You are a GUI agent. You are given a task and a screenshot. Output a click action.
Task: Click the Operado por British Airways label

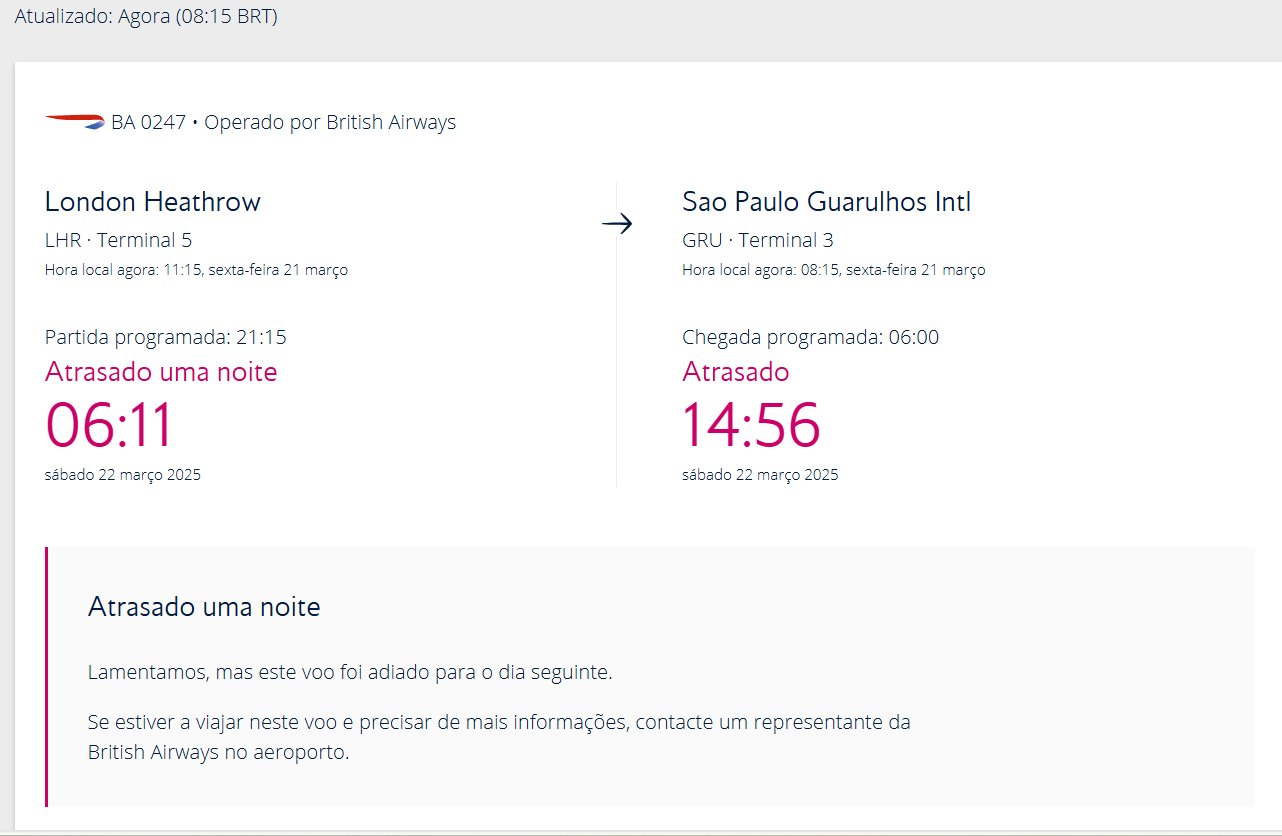coord(330,123)
